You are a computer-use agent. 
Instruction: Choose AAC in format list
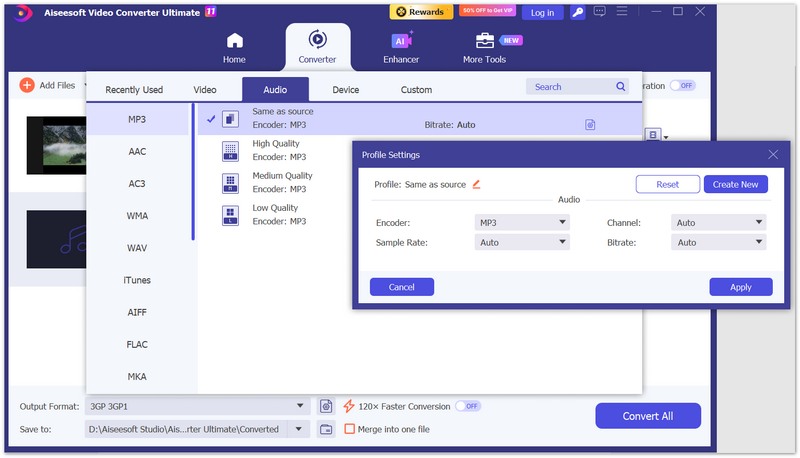pyautogui.click(x=137, y=151)
